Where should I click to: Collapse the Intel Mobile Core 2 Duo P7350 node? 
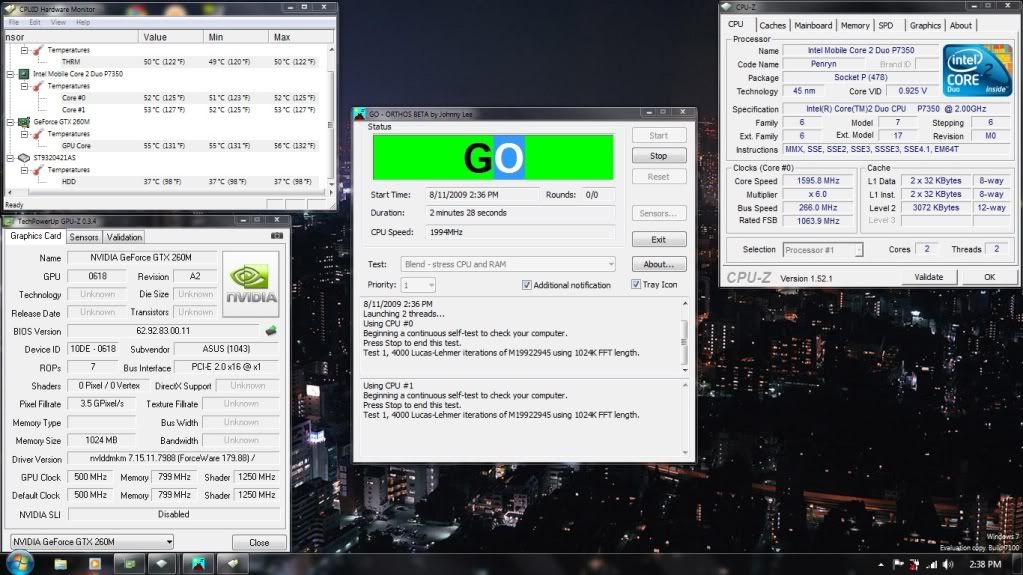[10, 74]
